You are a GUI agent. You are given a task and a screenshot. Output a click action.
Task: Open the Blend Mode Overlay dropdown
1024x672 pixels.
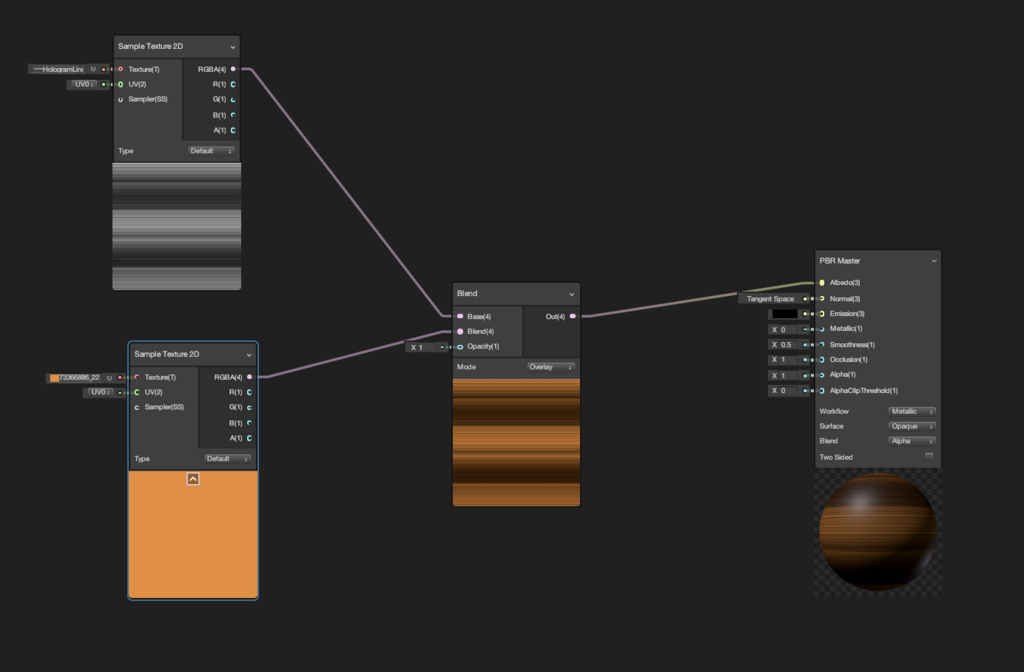pyautogui.click(x=551, y=367)
